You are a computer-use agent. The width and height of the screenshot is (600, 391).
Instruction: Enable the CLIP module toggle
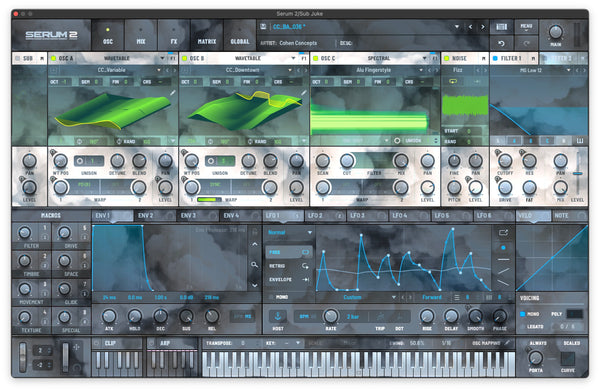pos(97,343)
